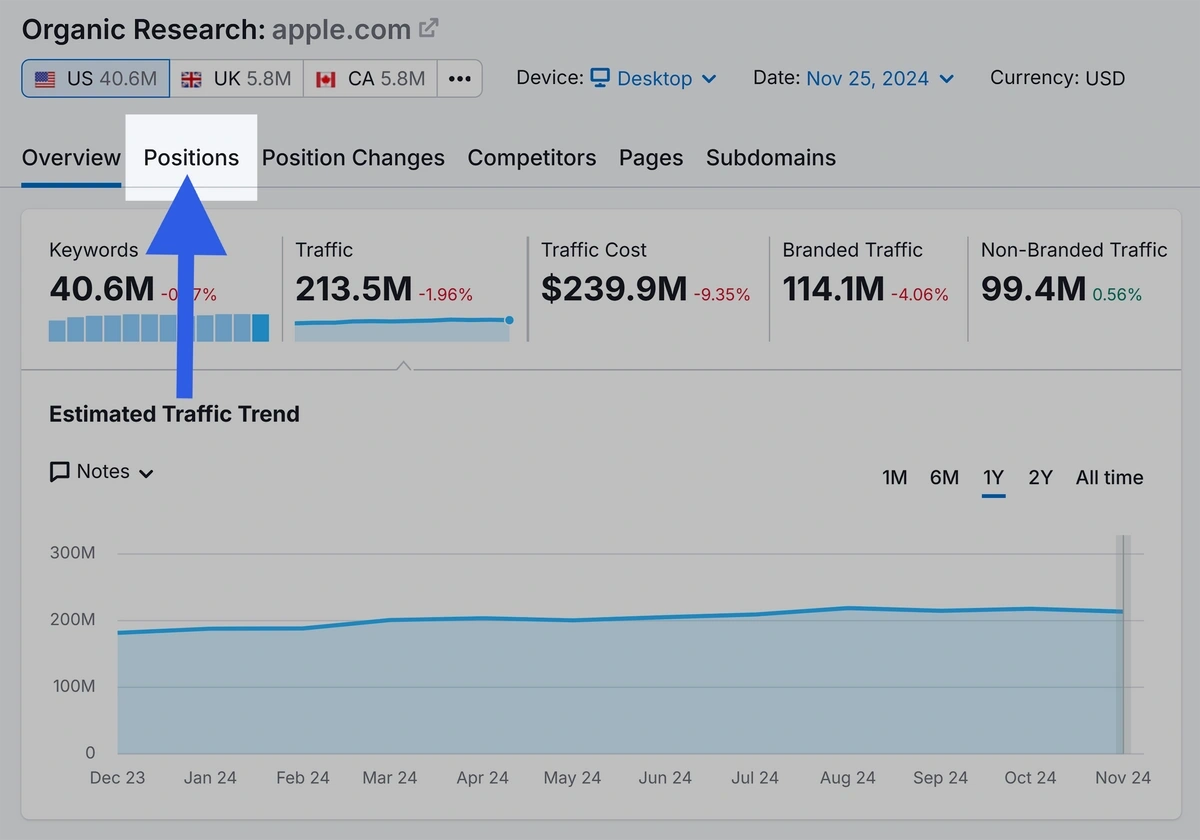This screenshot has width=1200, height=840.
Task: Click the -1.96% traffic change figure
Action: (445, 294)
